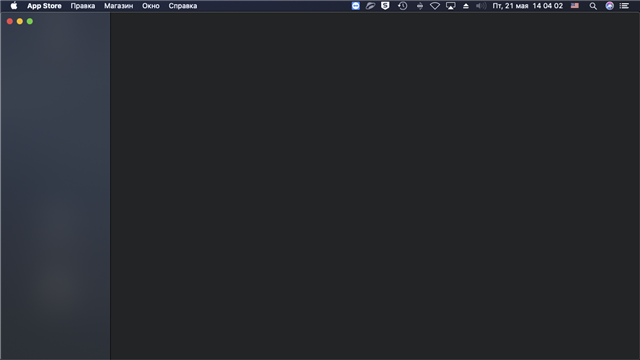This screenshot has height=360, width=640.
Task: Click the icon right of Time Machine
Action: click(420, 6)
